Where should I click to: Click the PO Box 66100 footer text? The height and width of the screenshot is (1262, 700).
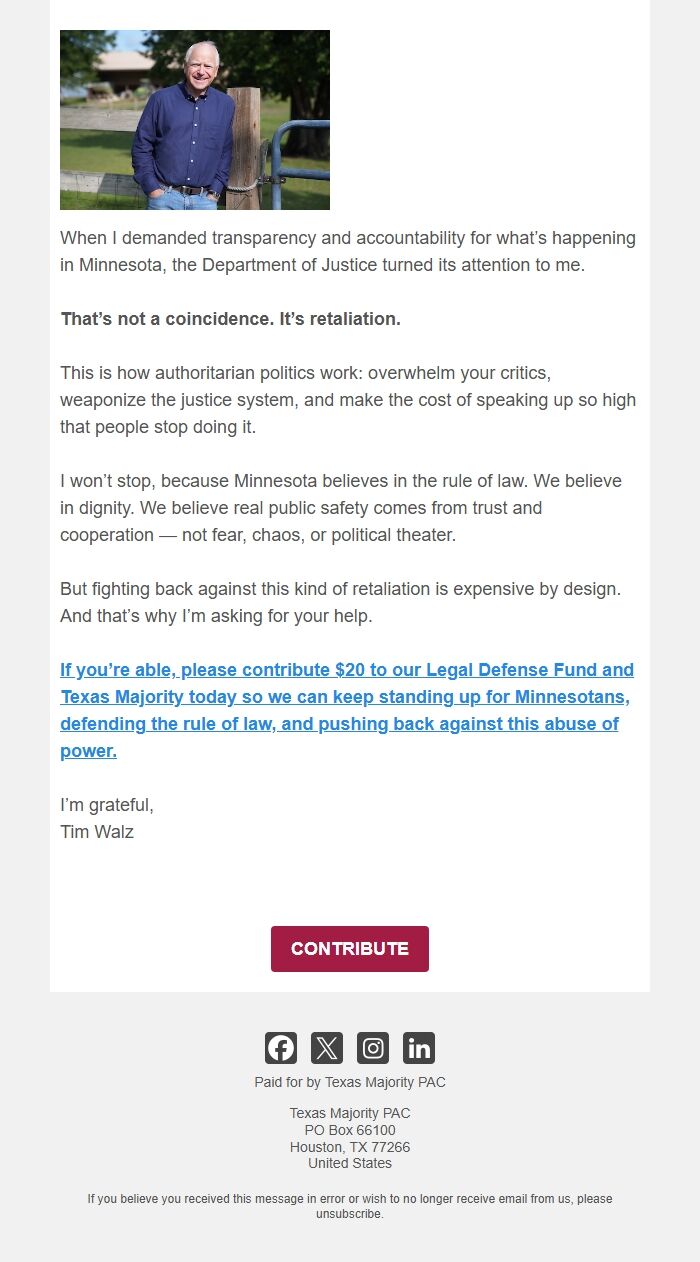(349, 1129)
